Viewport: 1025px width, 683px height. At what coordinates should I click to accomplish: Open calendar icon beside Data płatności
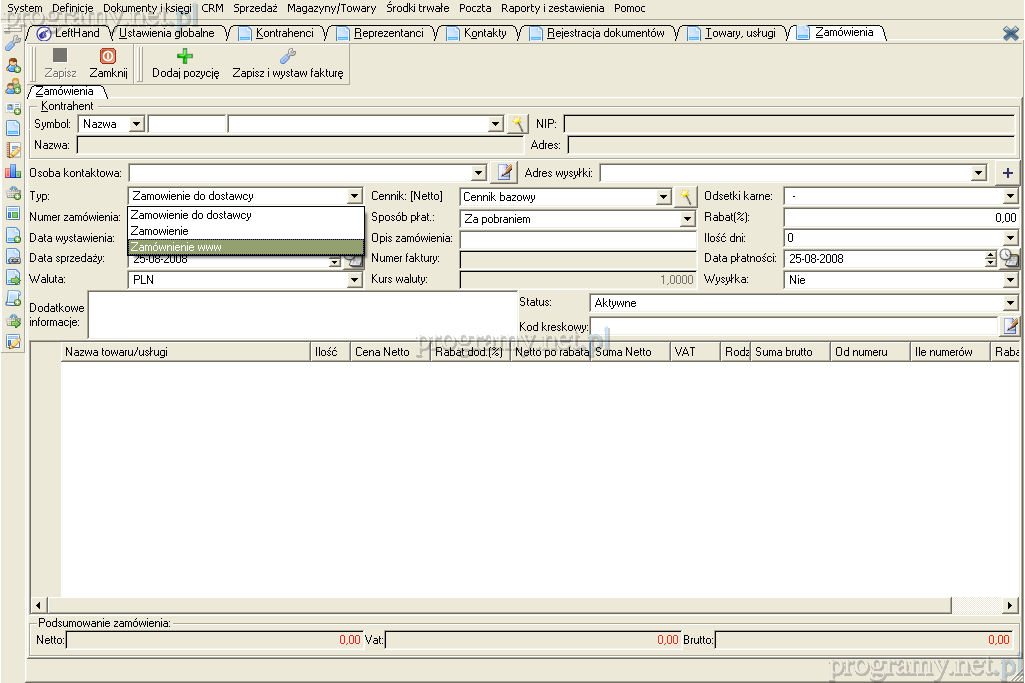coord(1009,258)
